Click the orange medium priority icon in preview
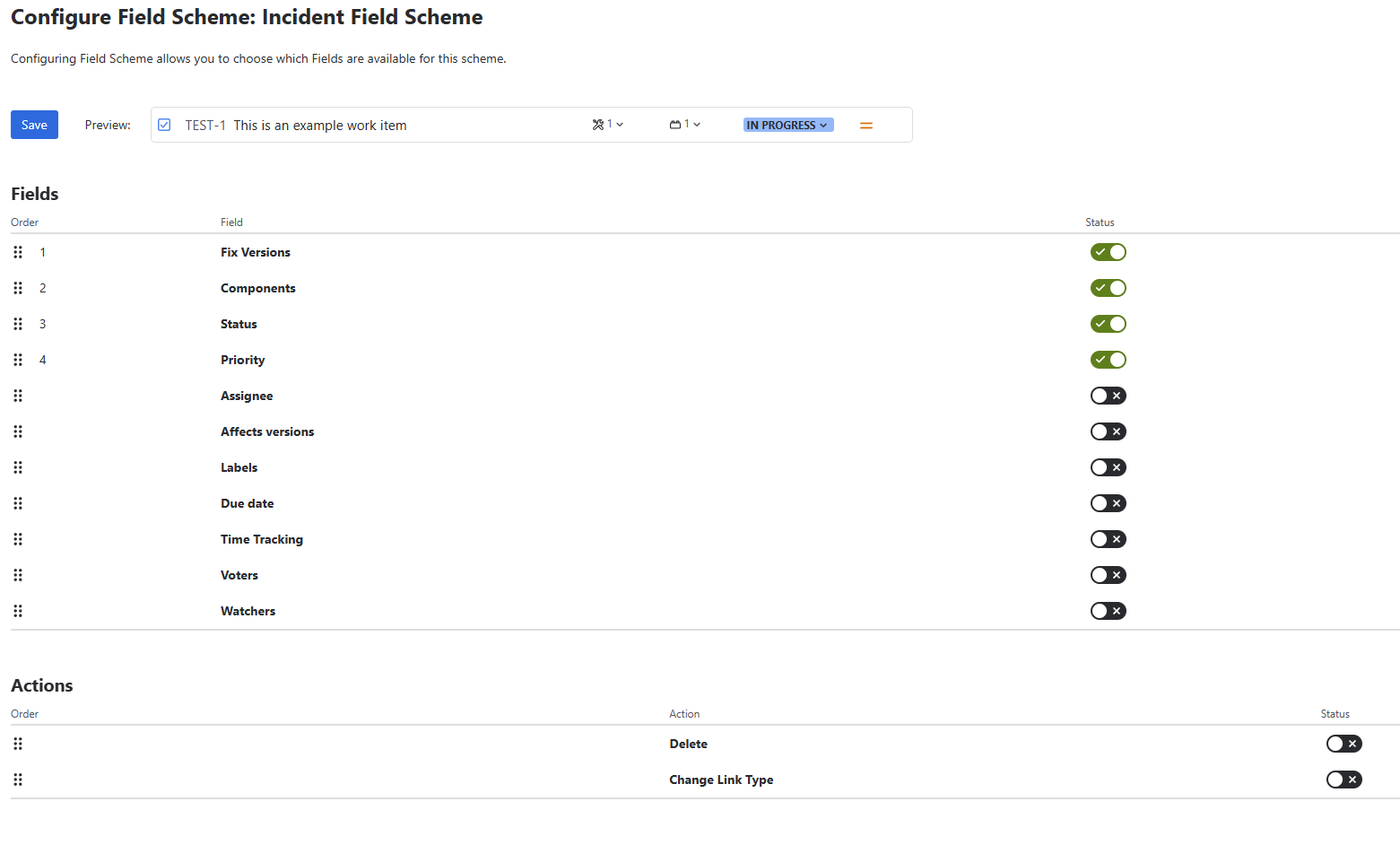This screenshot has width=1400, height=845. (866, 126)
